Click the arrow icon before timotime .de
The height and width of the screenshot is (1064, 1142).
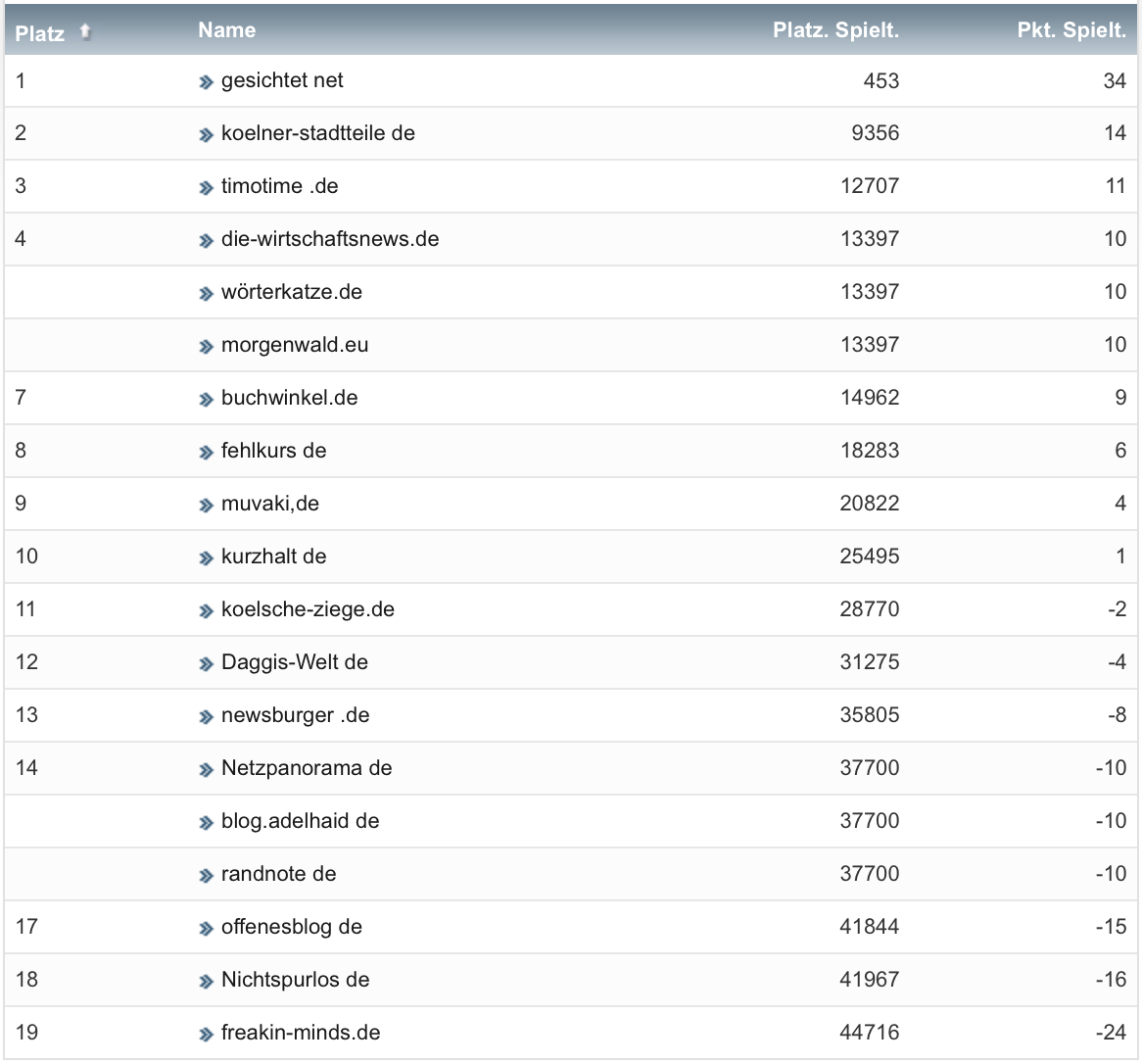coord(206,188)
